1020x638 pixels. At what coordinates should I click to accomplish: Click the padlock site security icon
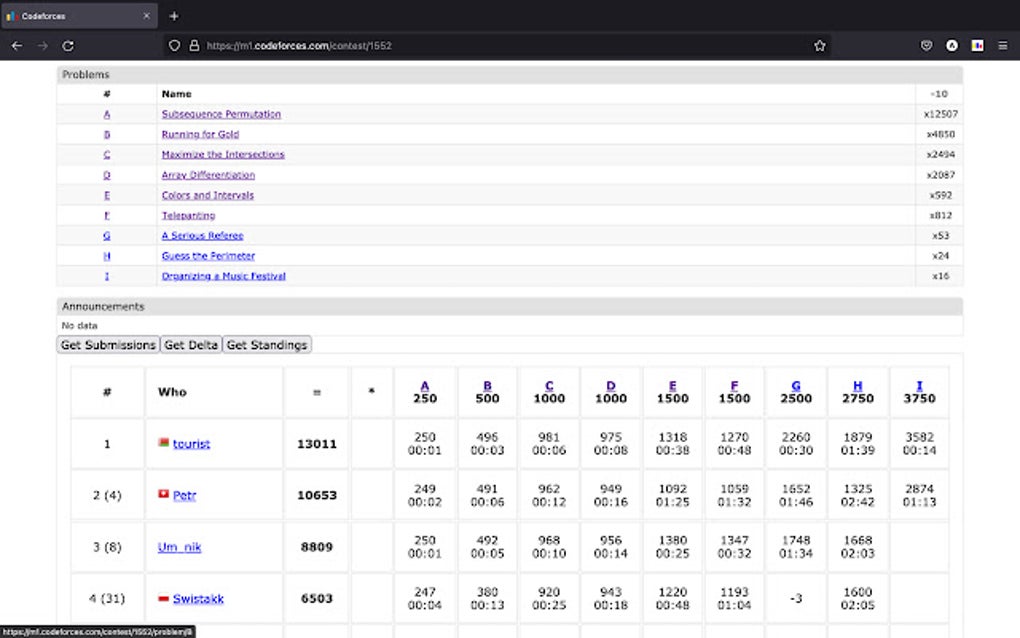tap(194, 45)
